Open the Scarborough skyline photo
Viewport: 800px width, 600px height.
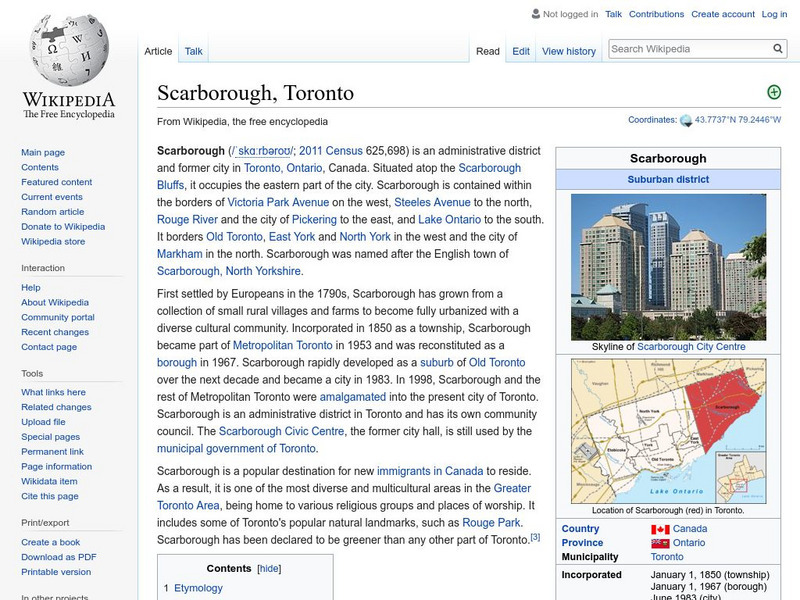pos(668,267)
